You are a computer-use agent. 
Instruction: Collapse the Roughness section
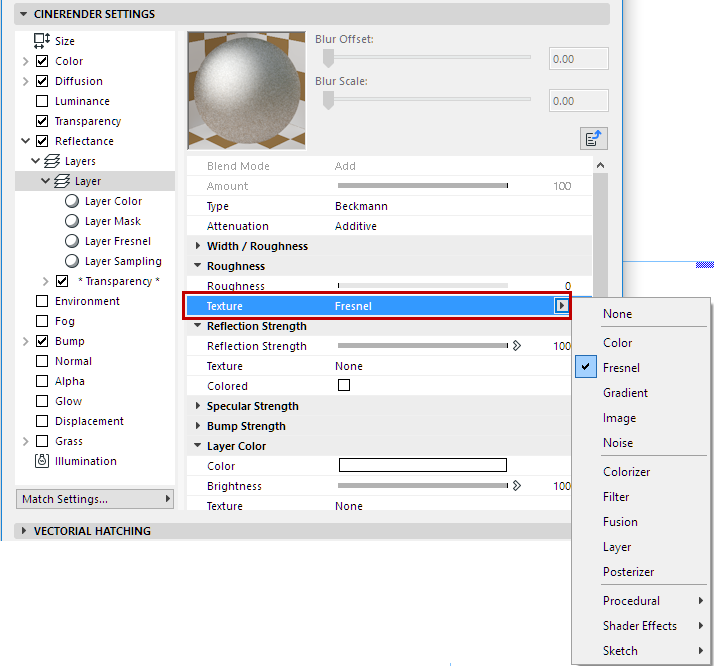(198, 265)
